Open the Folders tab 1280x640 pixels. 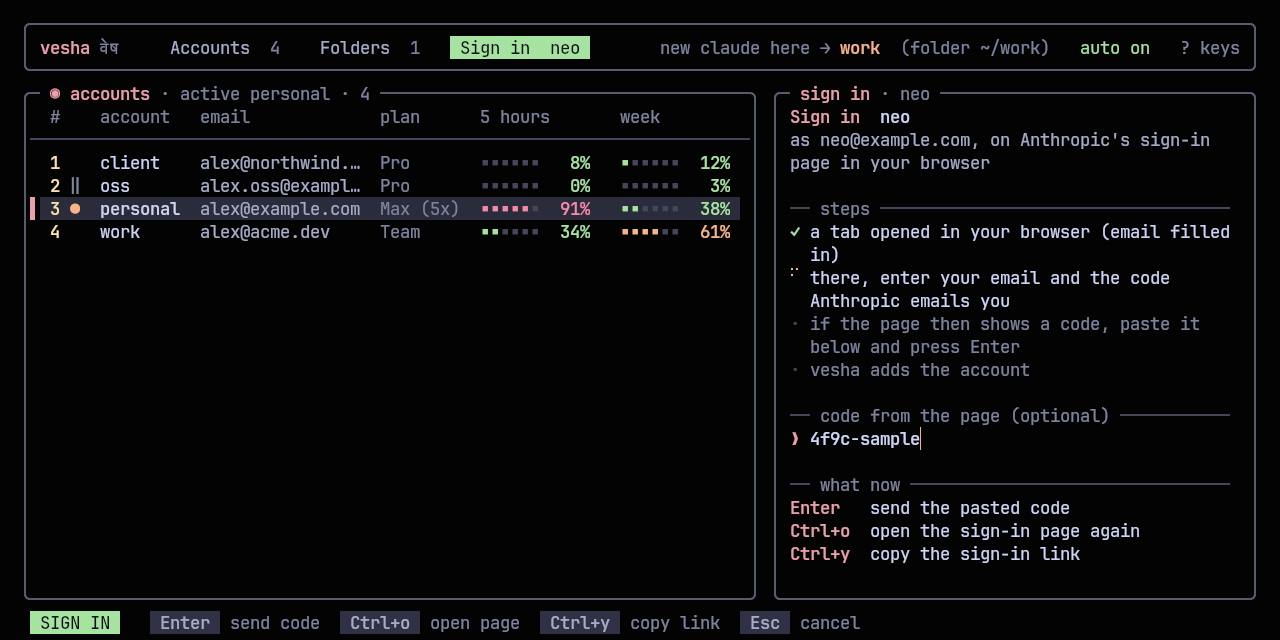click(370, 48)
